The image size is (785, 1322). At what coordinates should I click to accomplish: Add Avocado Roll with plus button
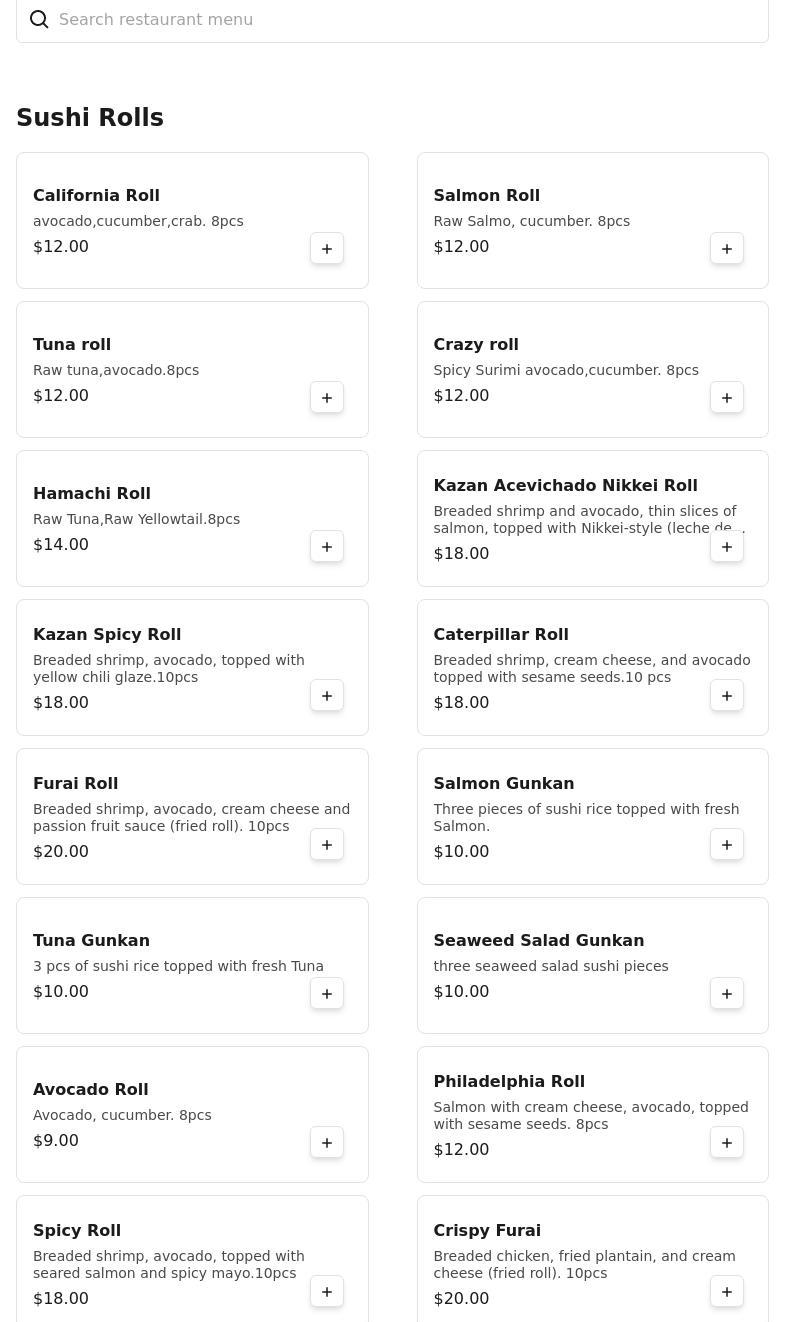(x=327, y=1143)
